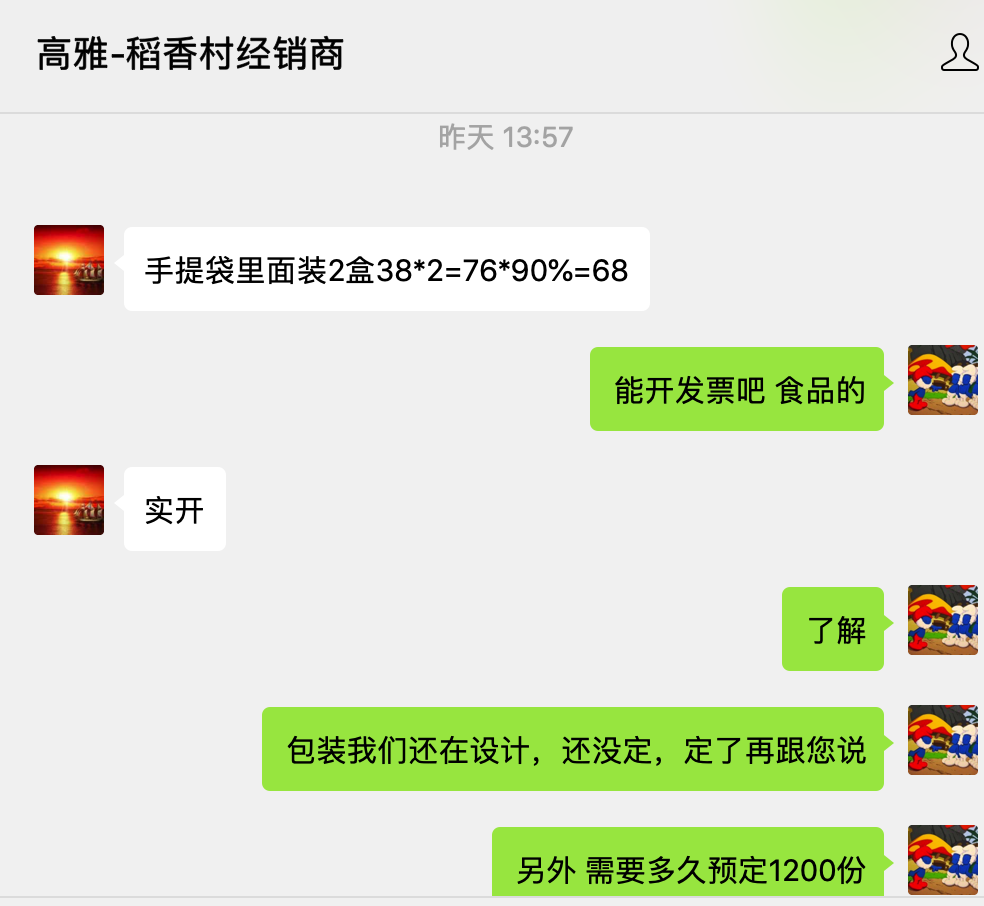
Task: Select the green bubble 能开发票吧 食品的
Action: click(737, 389)
